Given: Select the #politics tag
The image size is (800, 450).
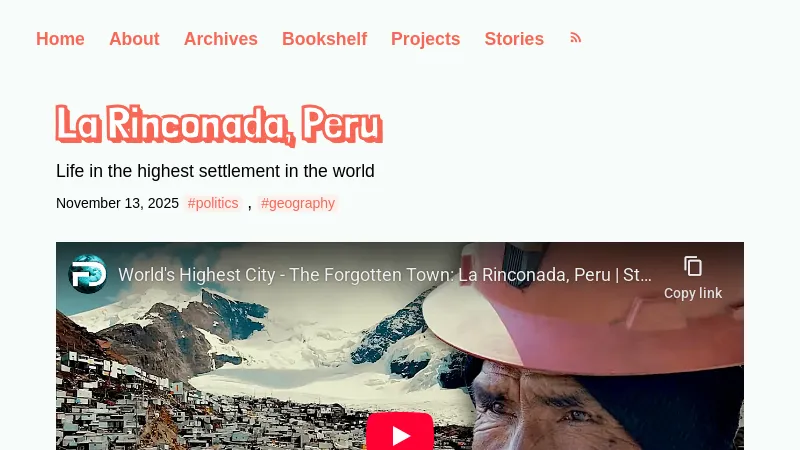Looking at the screenshot, I should 213,203.
